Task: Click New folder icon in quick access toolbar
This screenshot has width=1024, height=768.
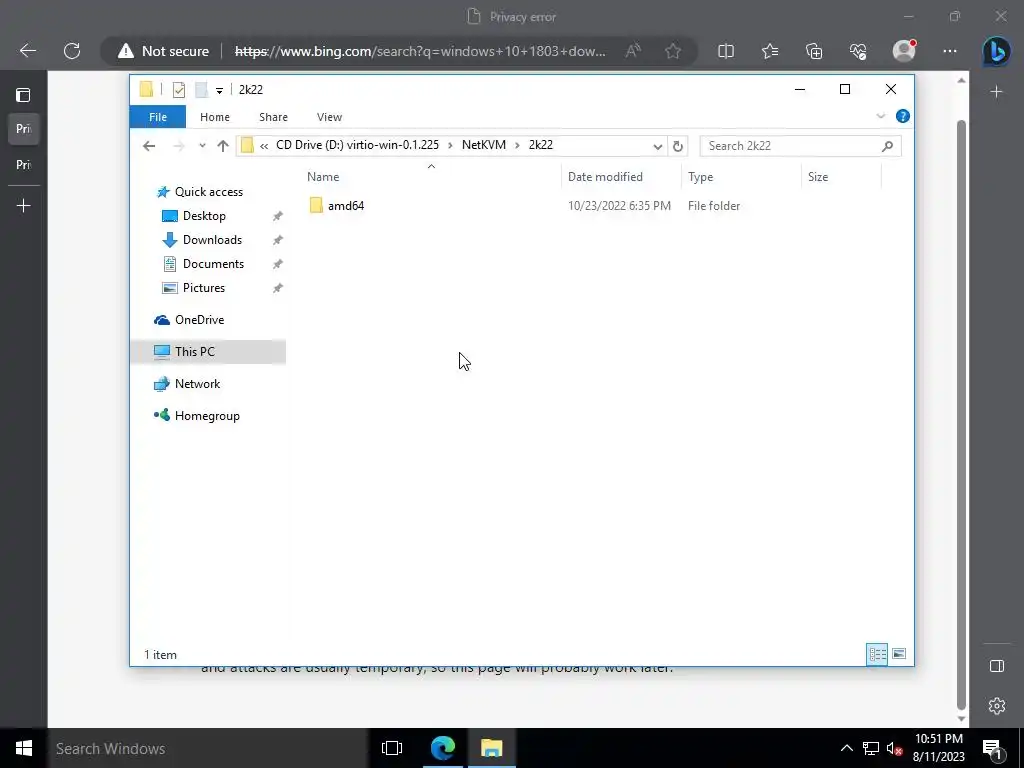Action: 202,89
